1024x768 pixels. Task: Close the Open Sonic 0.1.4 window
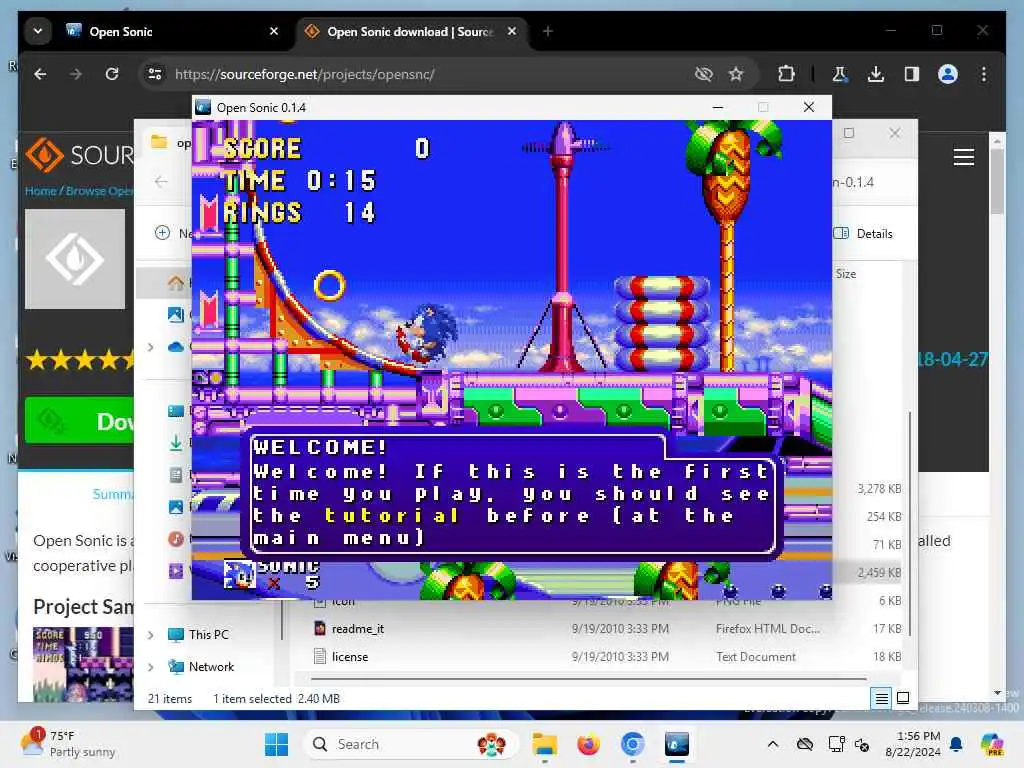(x=808, y=107)
